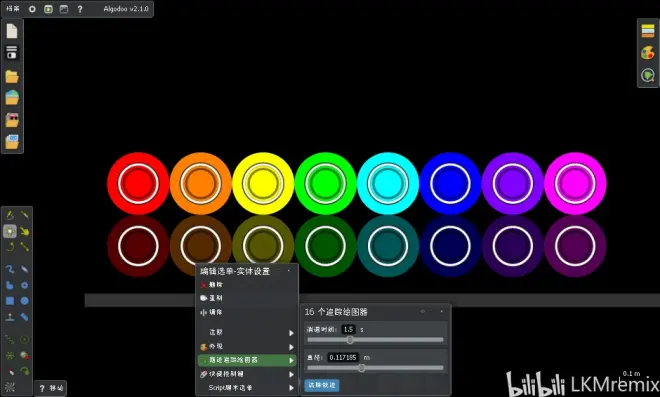Expand the selection submenu arrow above appearance
The height and width of the screenshot is (397, 660).
(x=291, y=333)
